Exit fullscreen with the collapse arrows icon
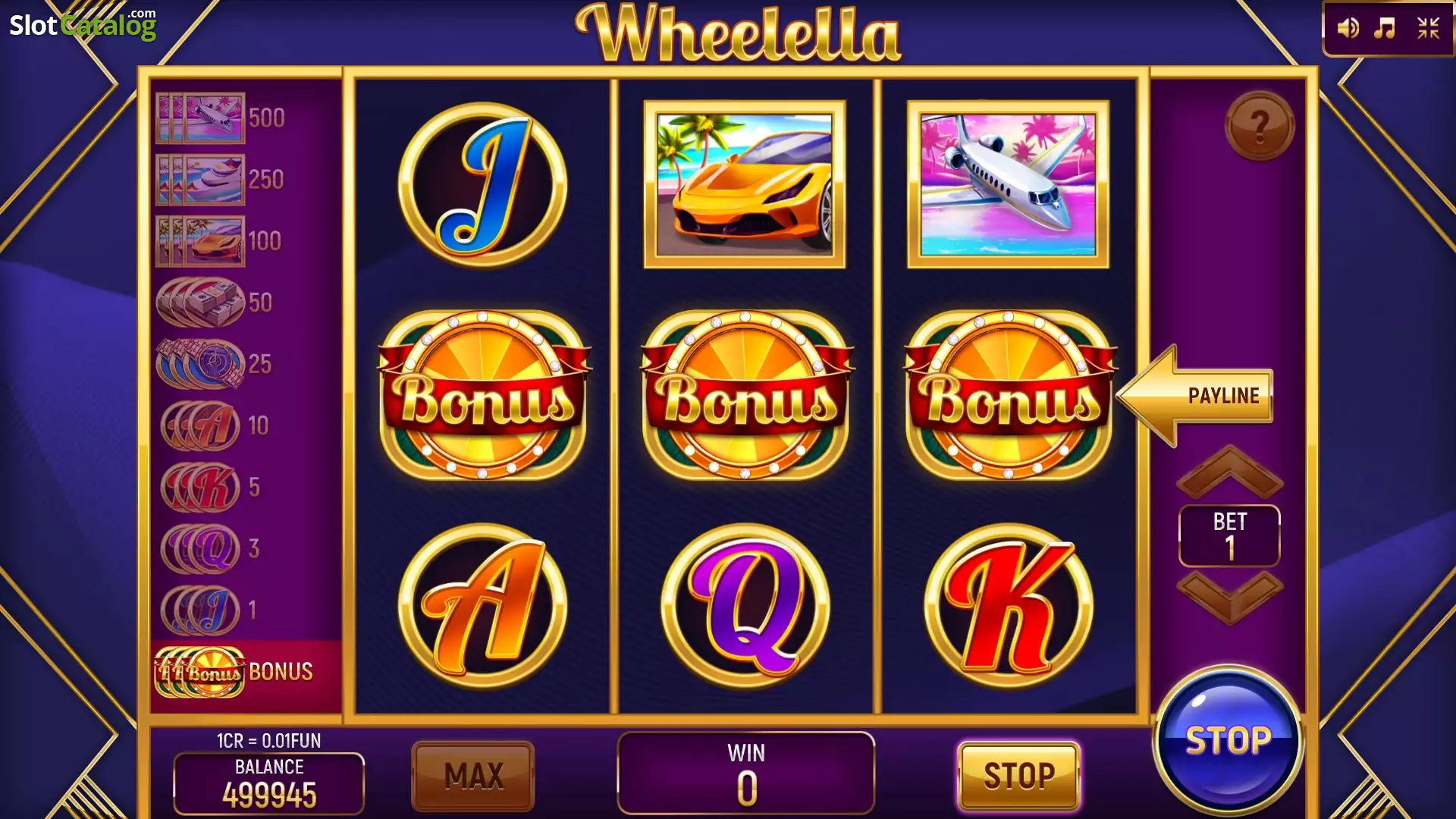1456x819 pixels. tap(1428, 29)
